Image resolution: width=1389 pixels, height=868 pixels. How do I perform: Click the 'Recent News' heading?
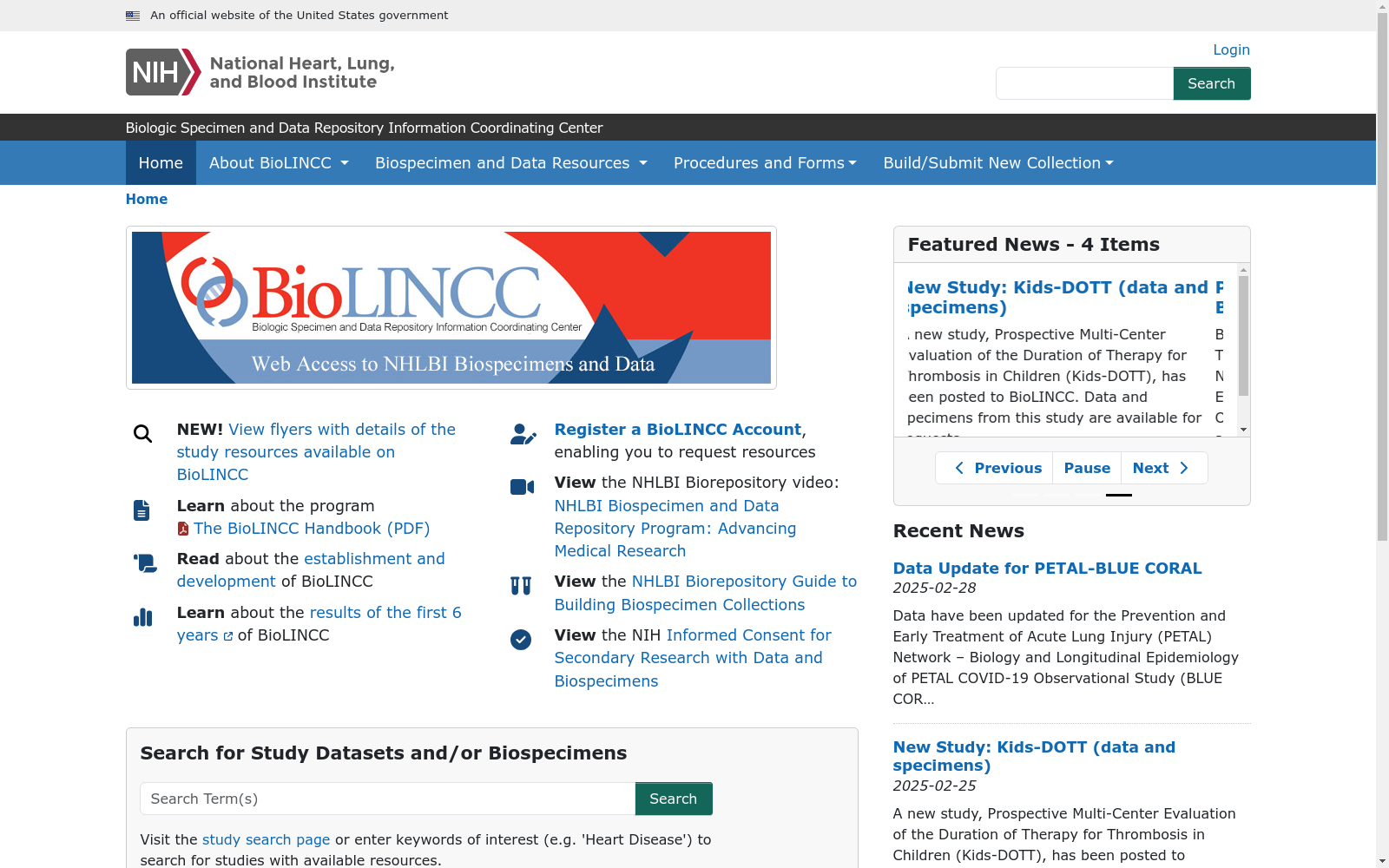pyautogui.click(x=958, y=531)
